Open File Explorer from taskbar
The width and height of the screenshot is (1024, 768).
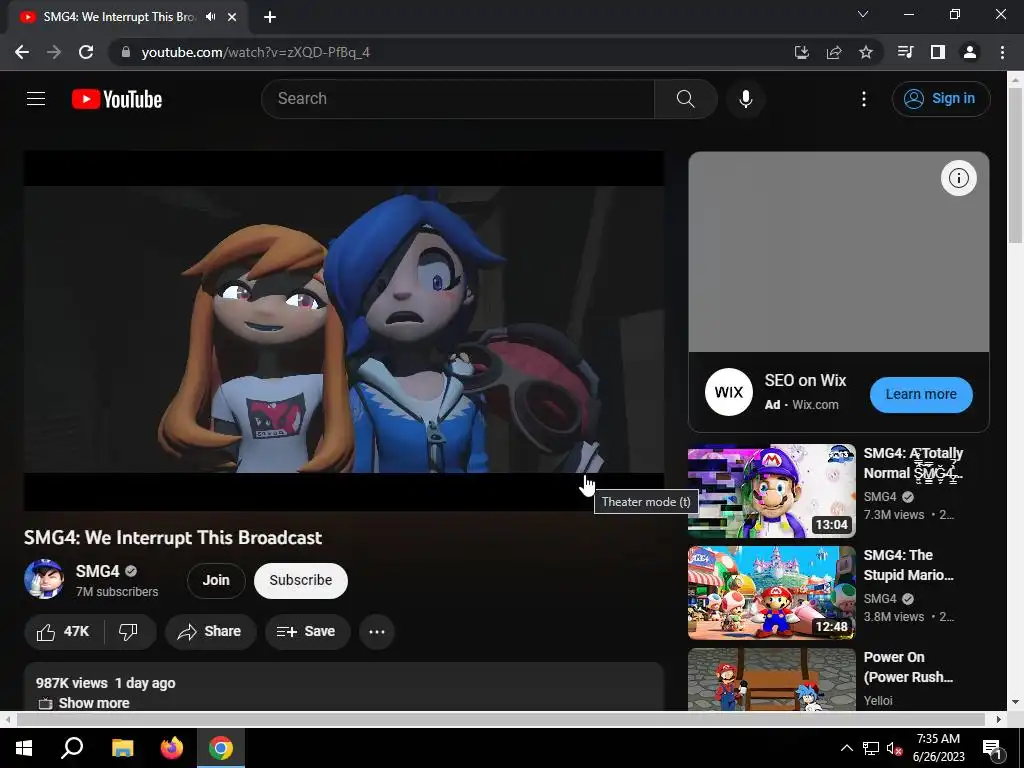click(122, 748)
